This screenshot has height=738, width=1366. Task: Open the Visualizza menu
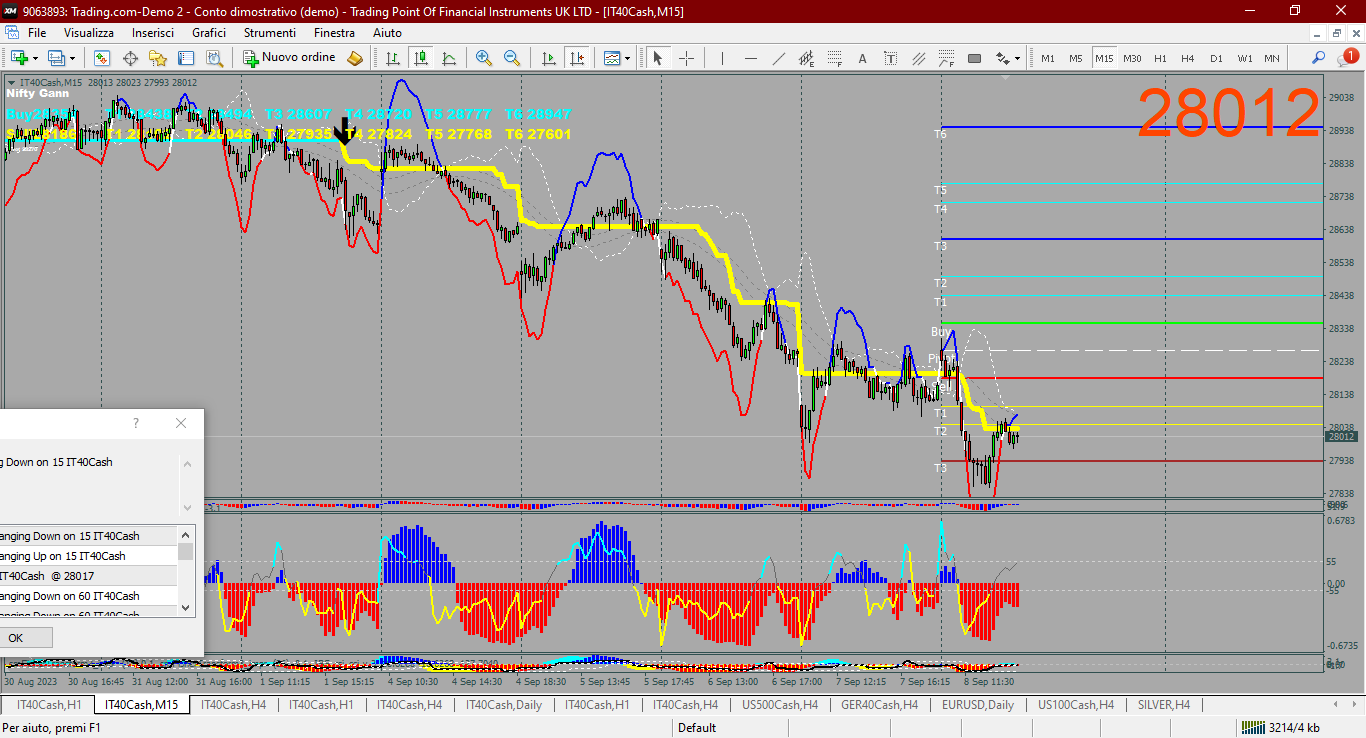point(89,33)
